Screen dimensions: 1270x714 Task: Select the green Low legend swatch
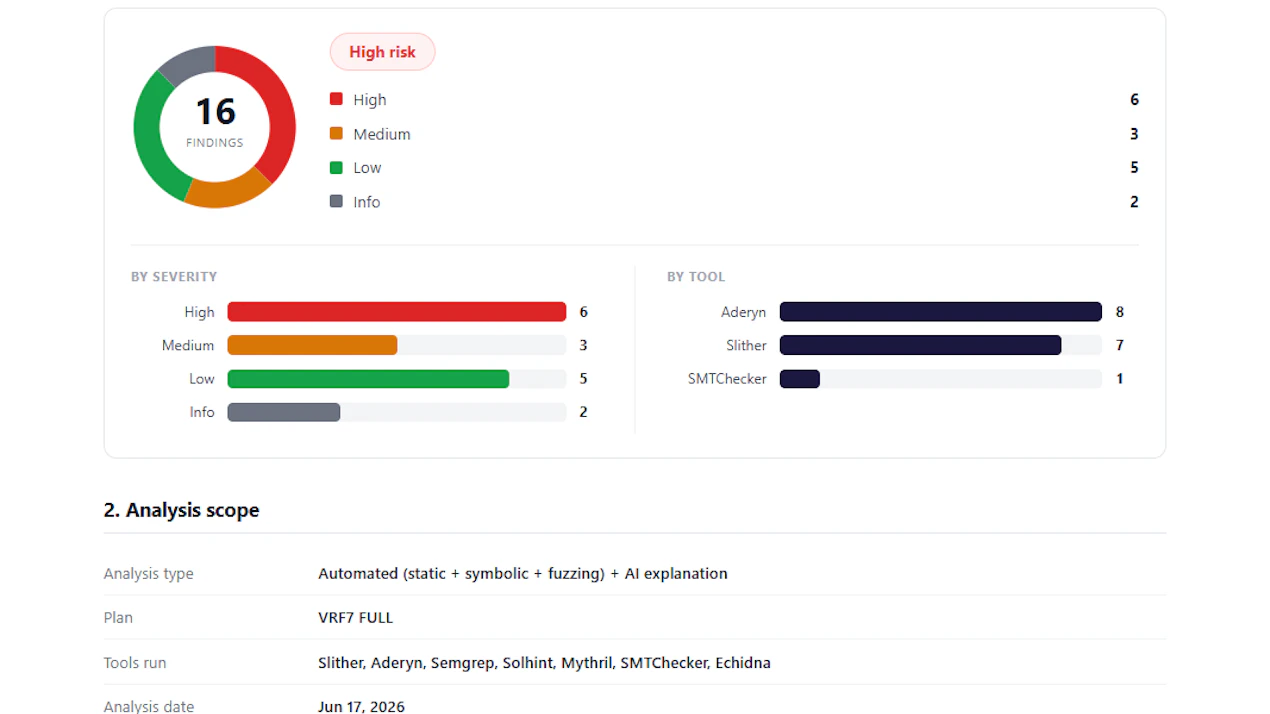(x=336, y=167)
